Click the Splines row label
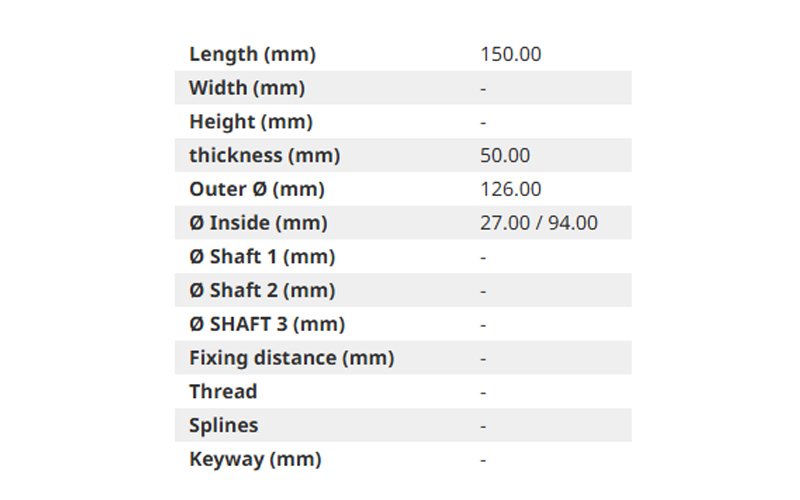This screenshot has width=800, height=500. [x=223, y=425]
